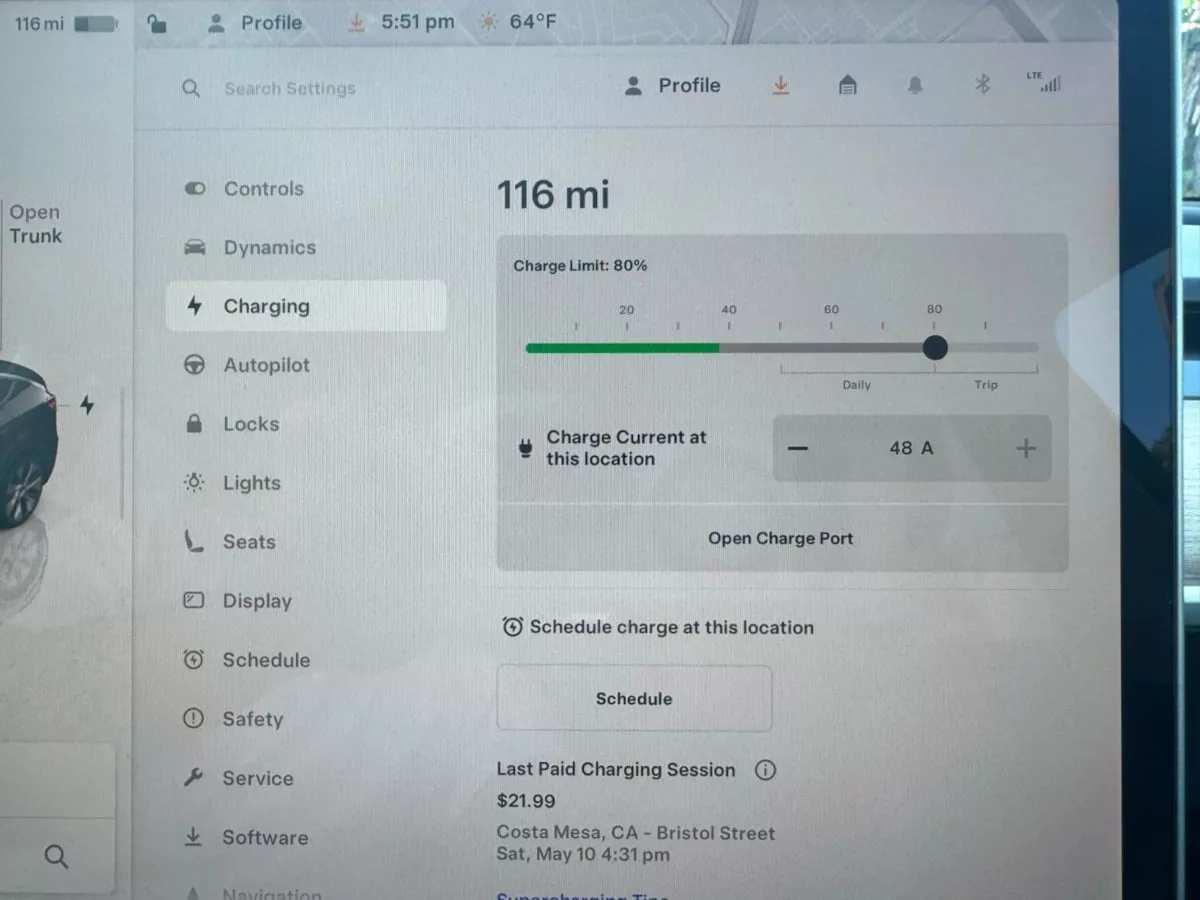Screen dimensions: 1200x900
Task: Select Autopilot in settings menu
Action: click(x=266, y=366)
